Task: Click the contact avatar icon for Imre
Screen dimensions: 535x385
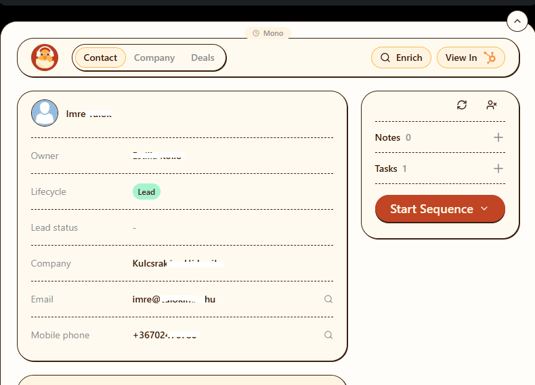Action: 45,113
